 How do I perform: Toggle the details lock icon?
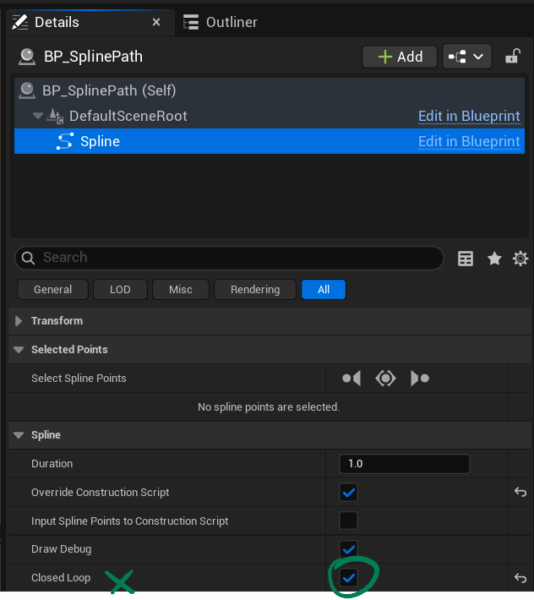[x=513, y=56]
